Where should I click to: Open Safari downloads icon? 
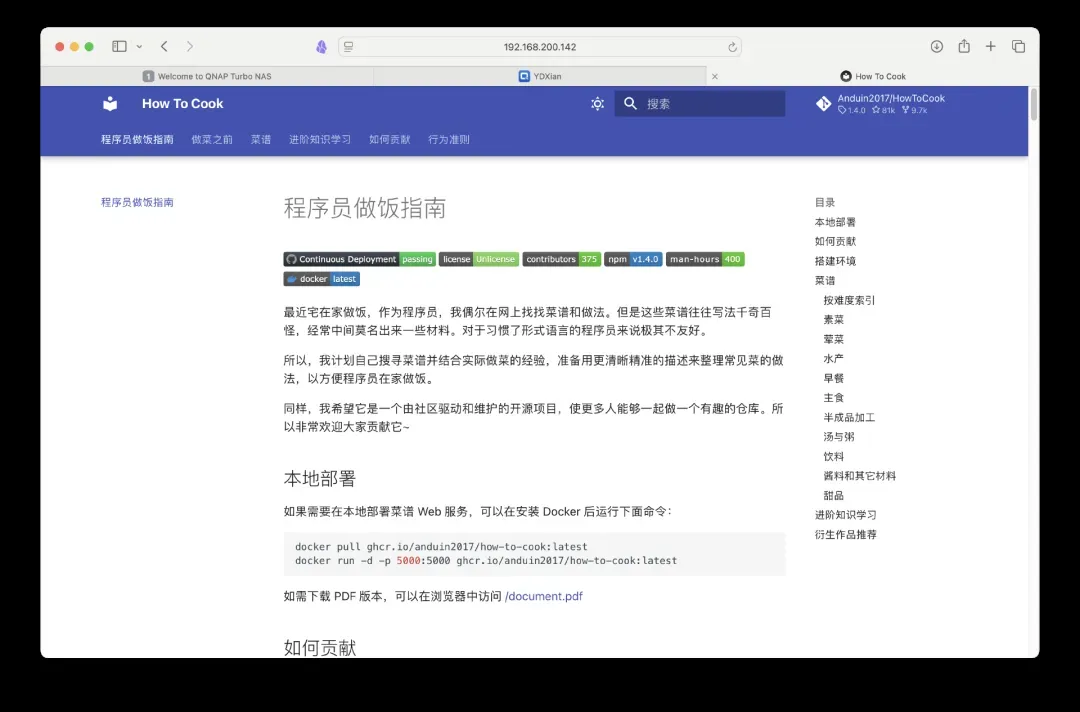point(937,47)
